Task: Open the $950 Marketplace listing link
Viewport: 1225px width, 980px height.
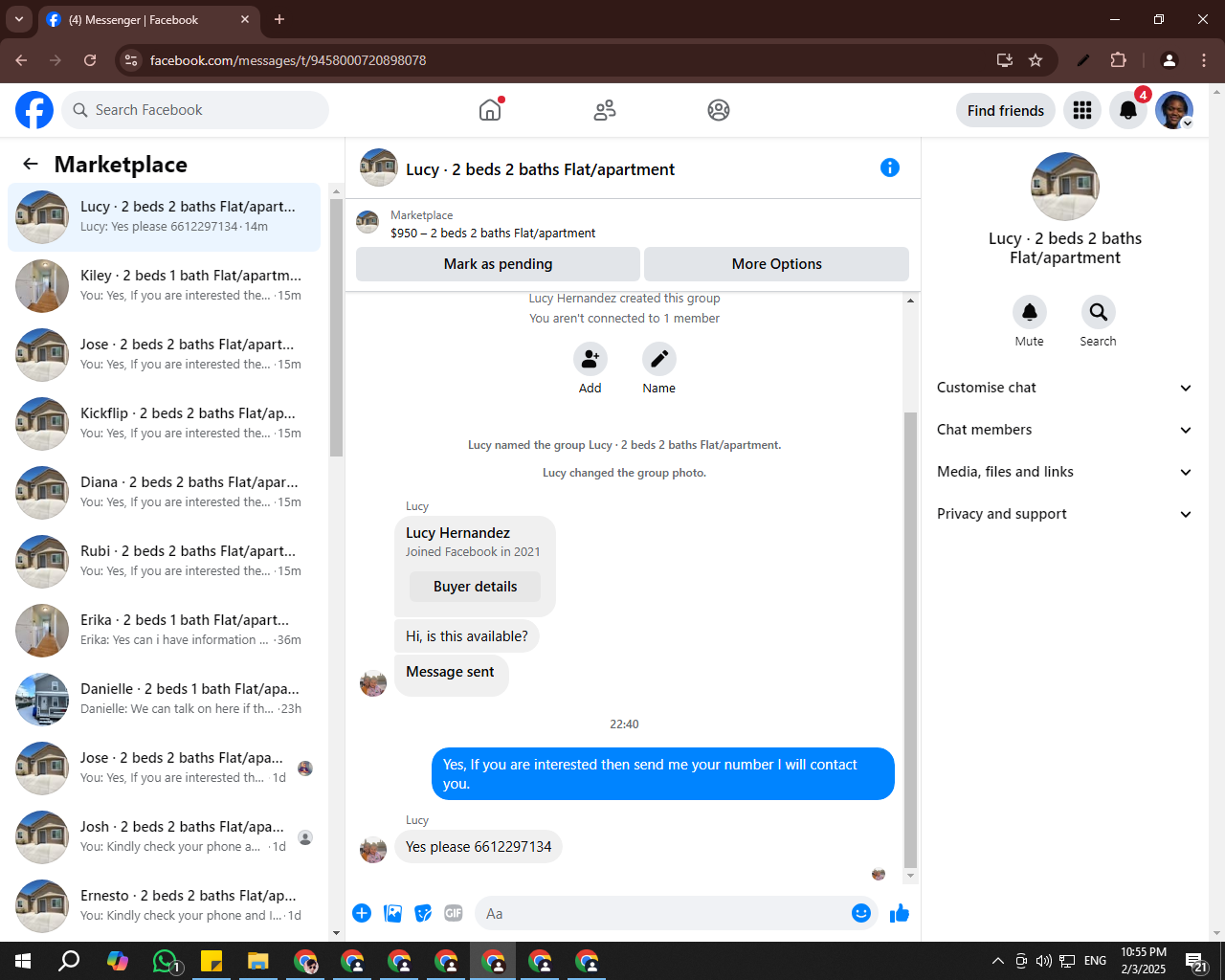Action: tap(493, 233)
